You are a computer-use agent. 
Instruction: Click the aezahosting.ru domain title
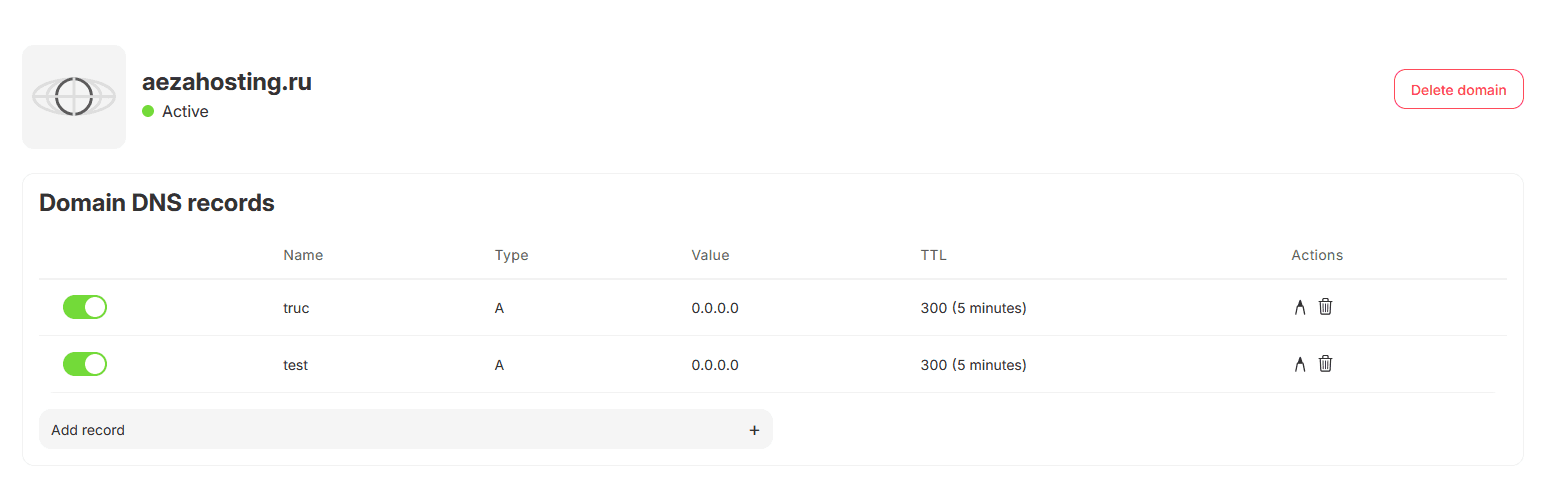227,82
